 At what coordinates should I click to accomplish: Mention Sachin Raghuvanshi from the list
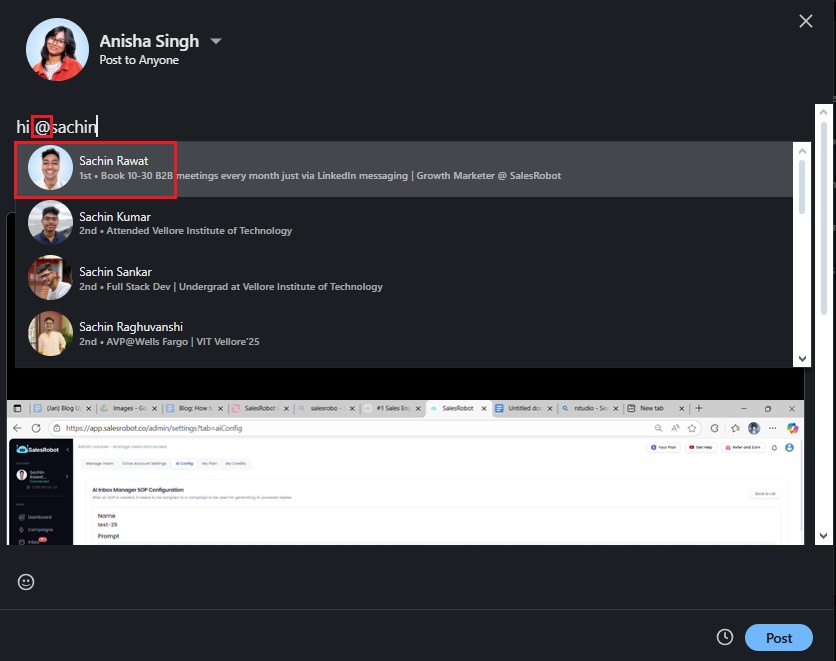pyautogui.click(x=404, y=334)
